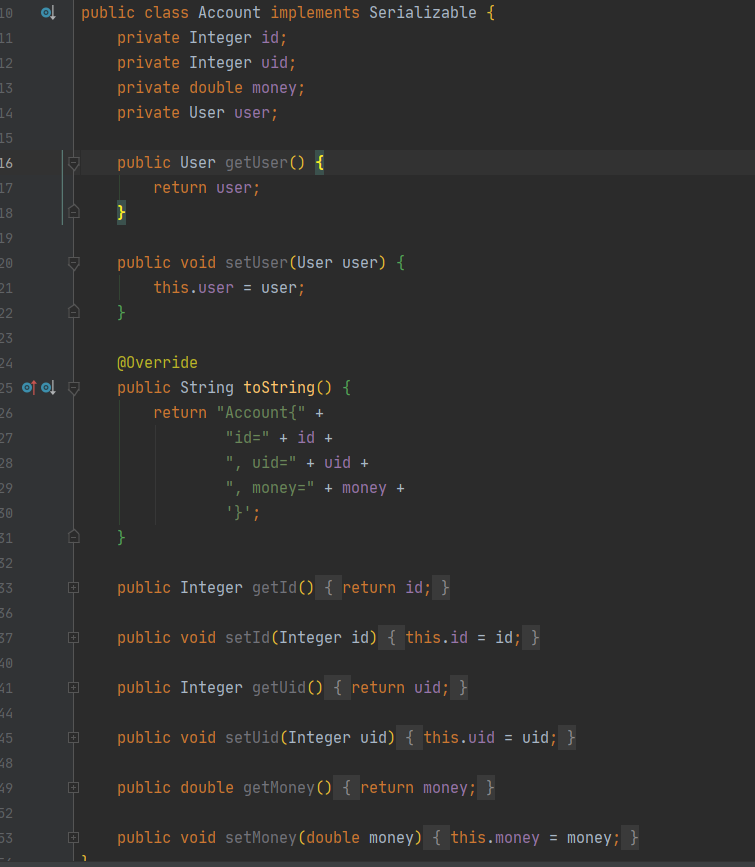
Task: Click the class name Account in declaration
Action: coord(229,13)
